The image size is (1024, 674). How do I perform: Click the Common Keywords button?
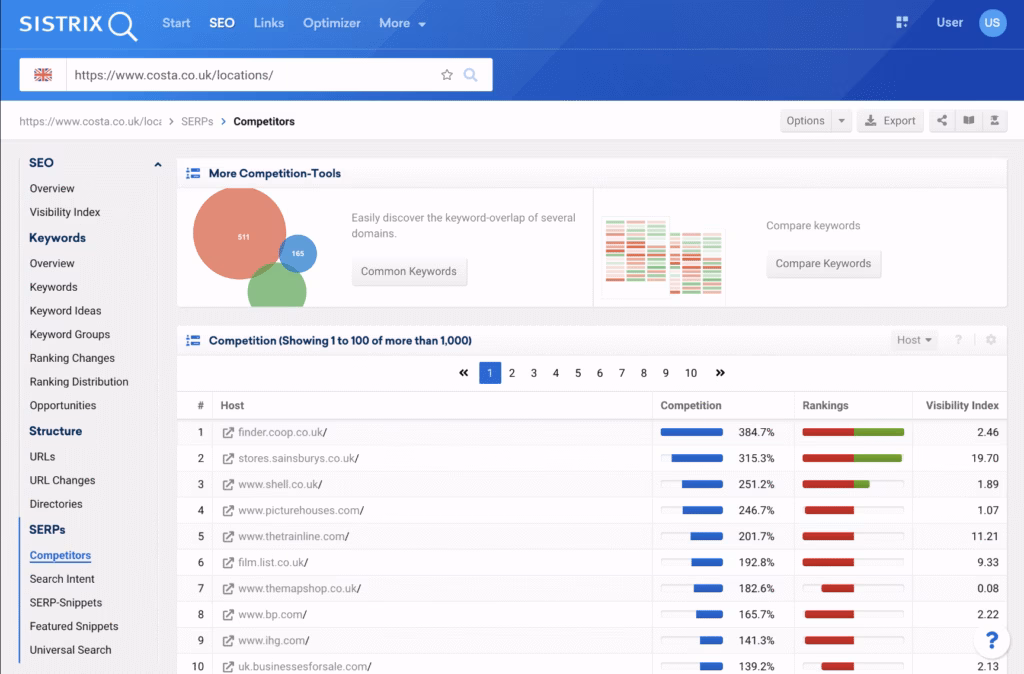(x=409, y=271)
